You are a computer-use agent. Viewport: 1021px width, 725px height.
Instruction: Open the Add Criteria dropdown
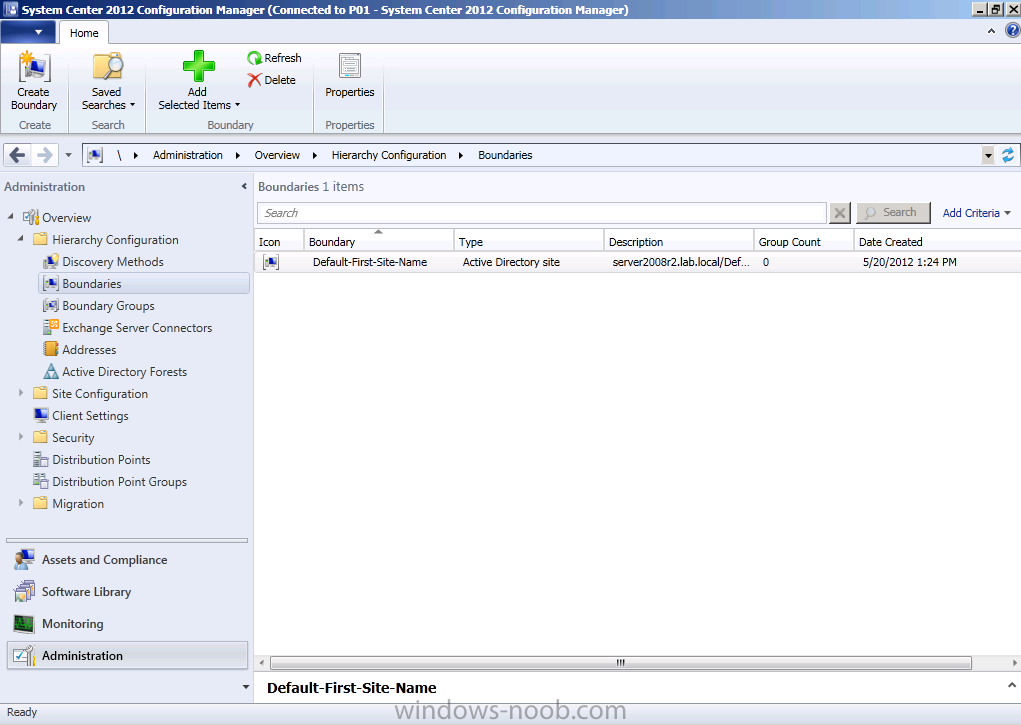click(976, 213)
